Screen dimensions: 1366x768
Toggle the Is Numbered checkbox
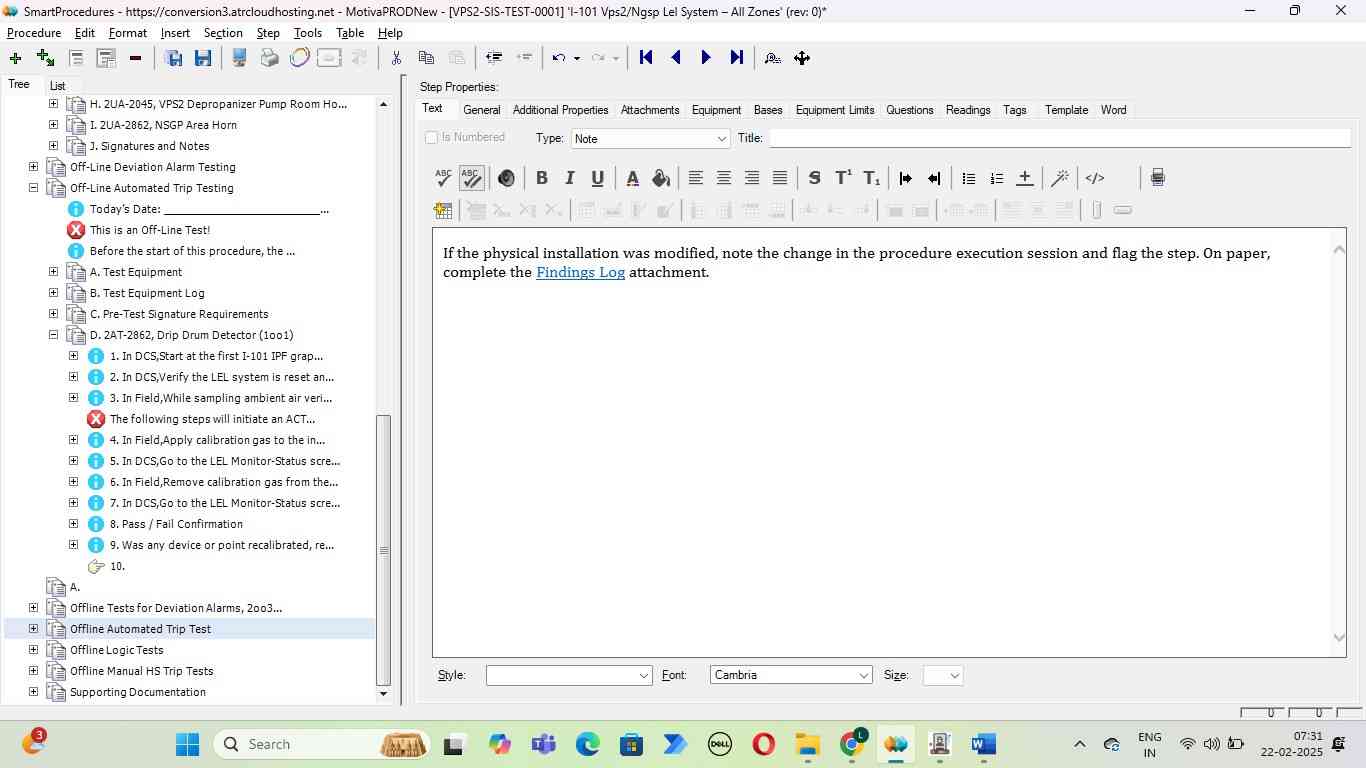point(432,137)
